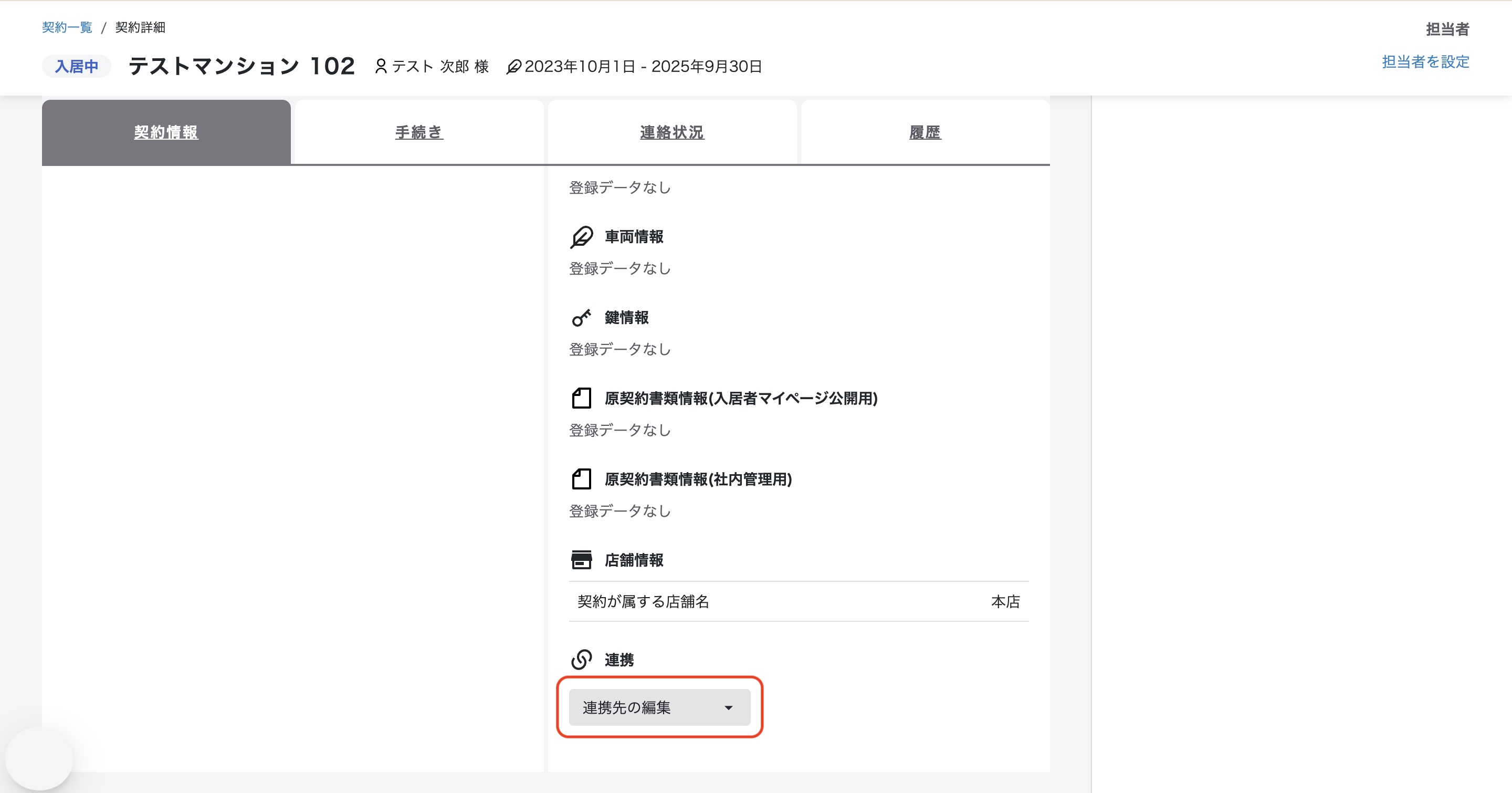Switch to the 手続き tab
This screenshot has width=1512, height=793.
419,132
